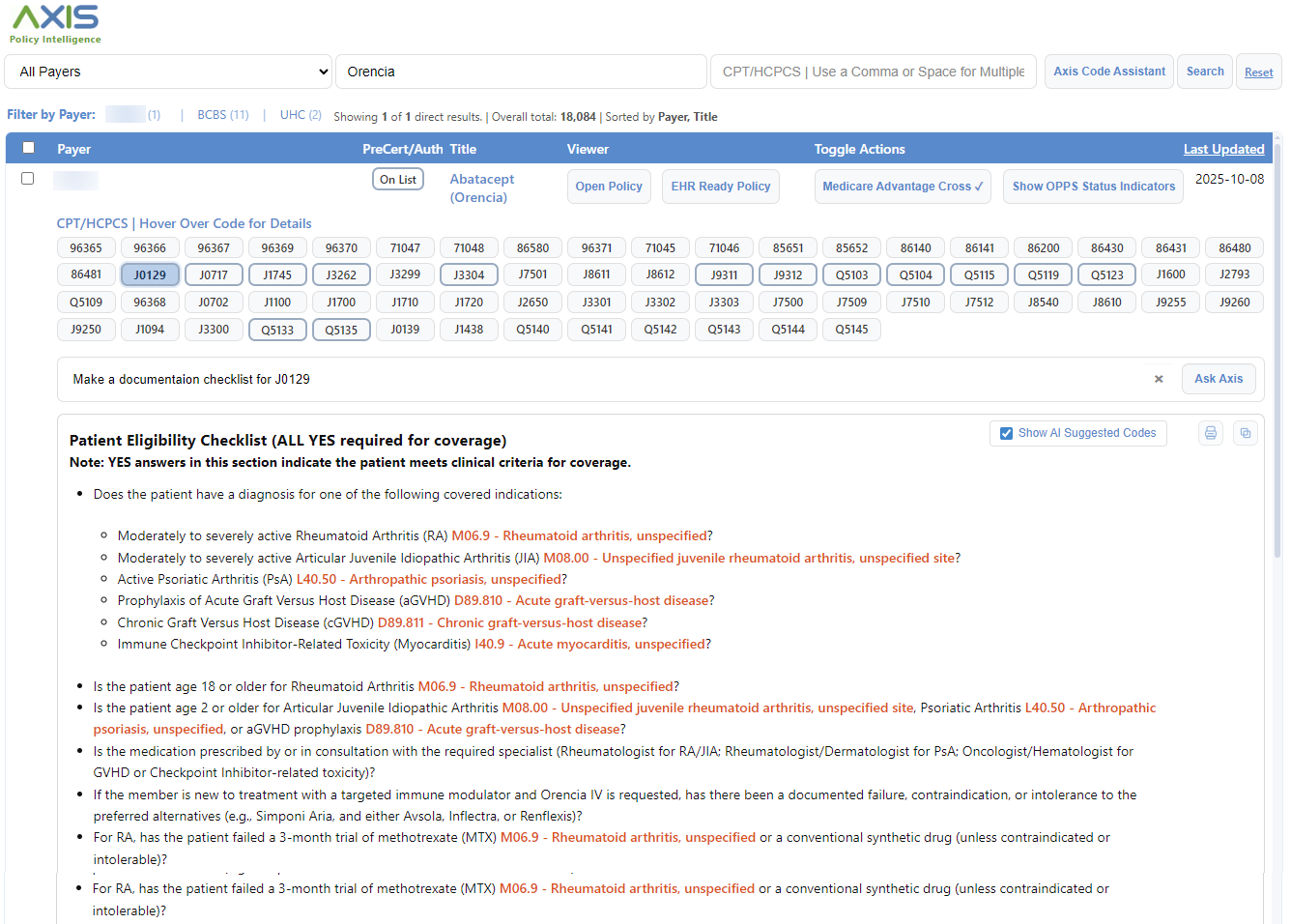Click the Open Policy button
The height and width of the screenshot is (924, 1291).
pyautogui.click(x=609, y=187)
